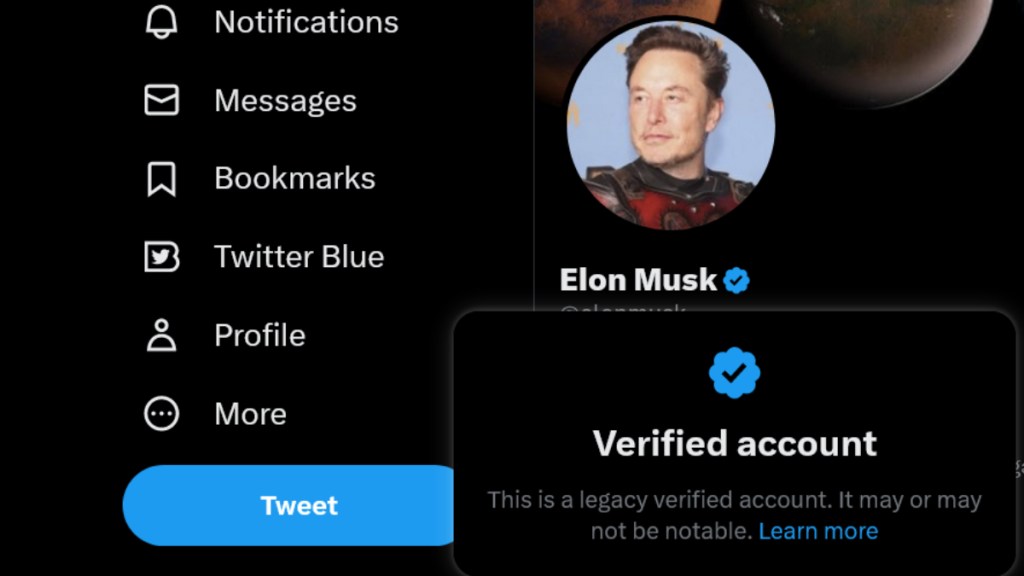Open the Notifications menu item
This screenshot has height=576, width=1024.
pyautogui.click(x=304, y=21)
